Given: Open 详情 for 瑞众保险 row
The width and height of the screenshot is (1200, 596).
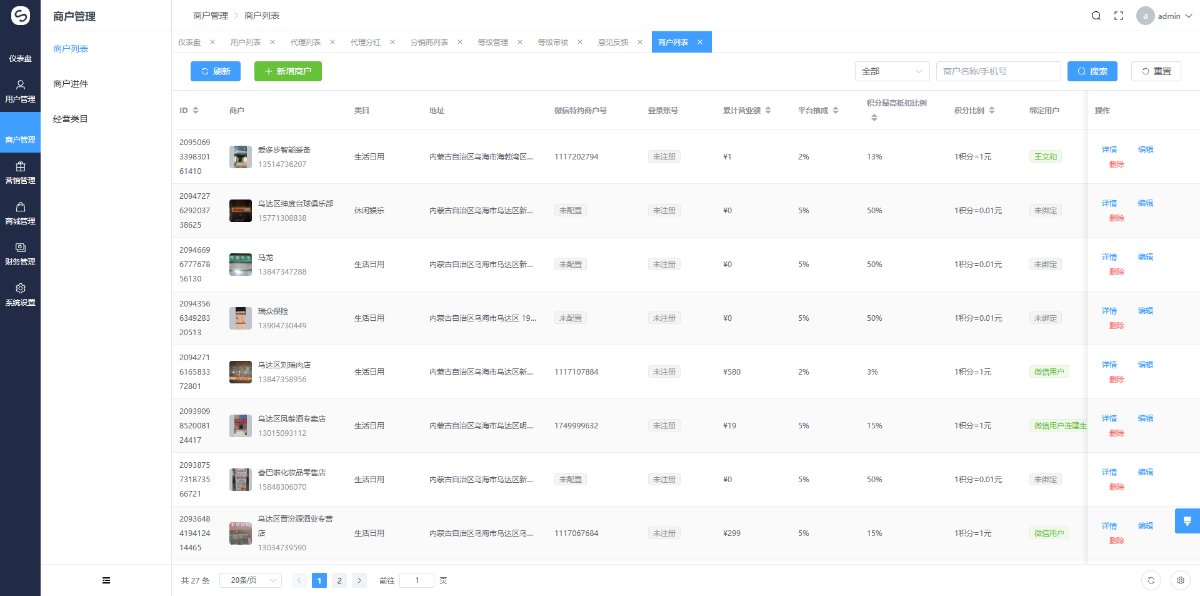Looking at the screenshot, I should coord(1109,310).
